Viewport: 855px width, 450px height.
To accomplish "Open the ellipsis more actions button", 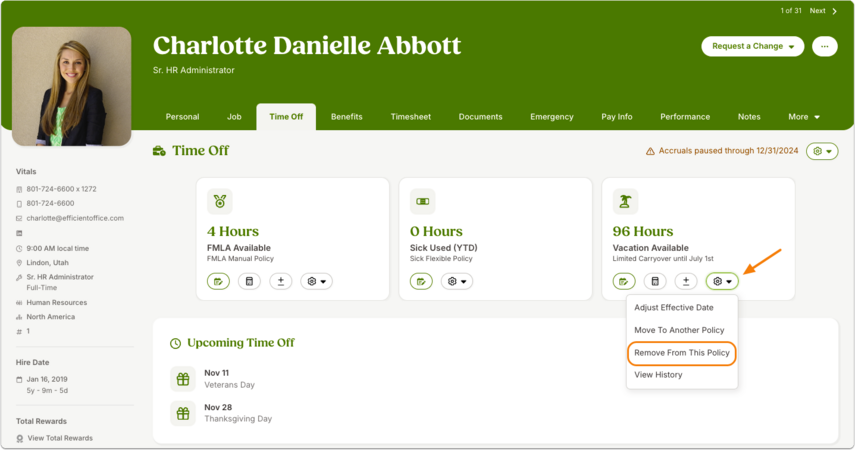I will click(x=824, y=46).
